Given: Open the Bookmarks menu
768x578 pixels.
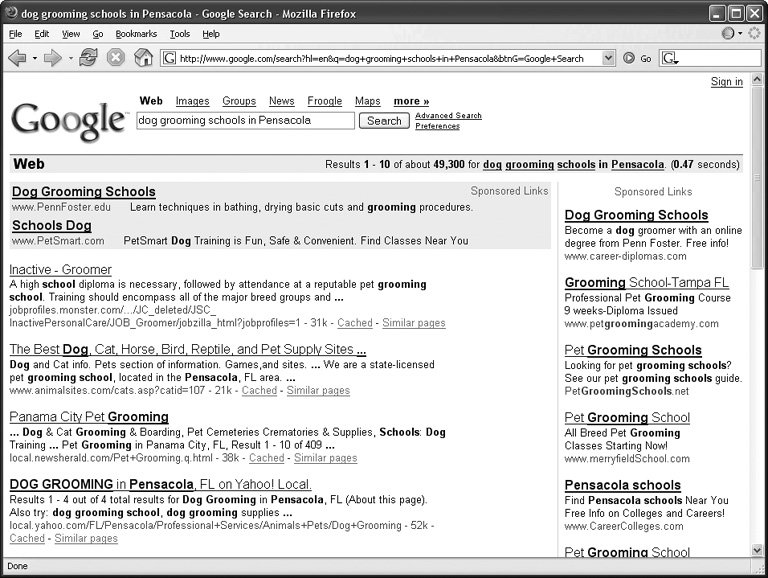Looking at the screenshot, I should pyautogui.click(x=136, y=34).
